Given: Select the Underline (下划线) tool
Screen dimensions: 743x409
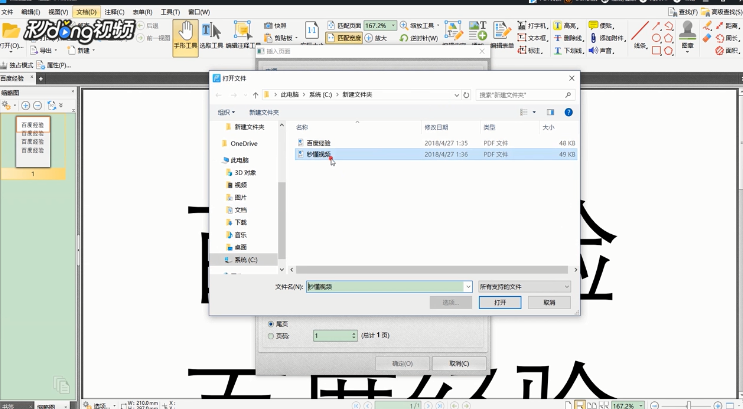Looking at the screenshot, I should coord(568,50).
